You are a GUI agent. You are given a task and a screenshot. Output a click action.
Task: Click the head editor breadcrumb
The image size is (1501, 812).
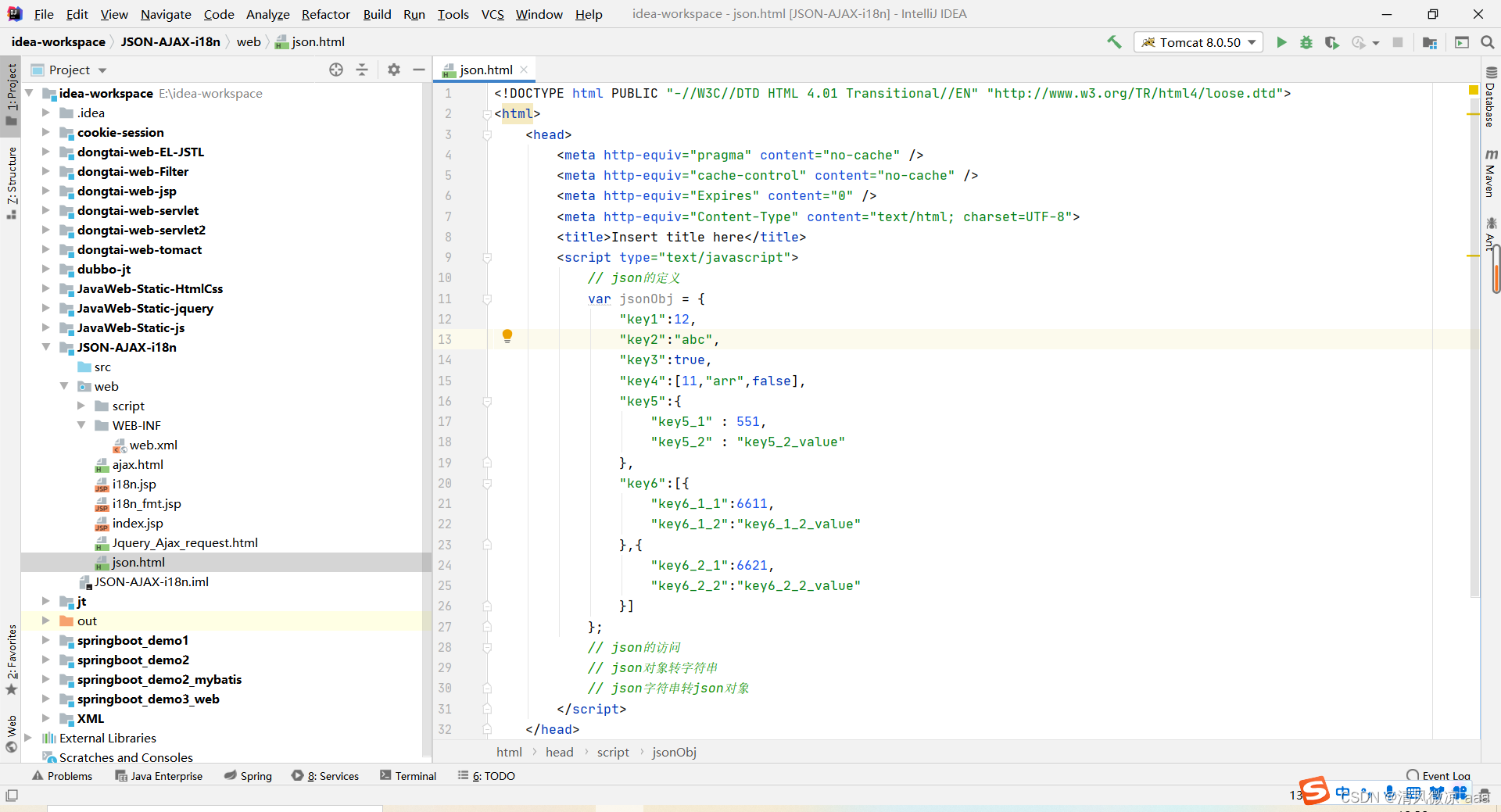click(x=560, y=752)
